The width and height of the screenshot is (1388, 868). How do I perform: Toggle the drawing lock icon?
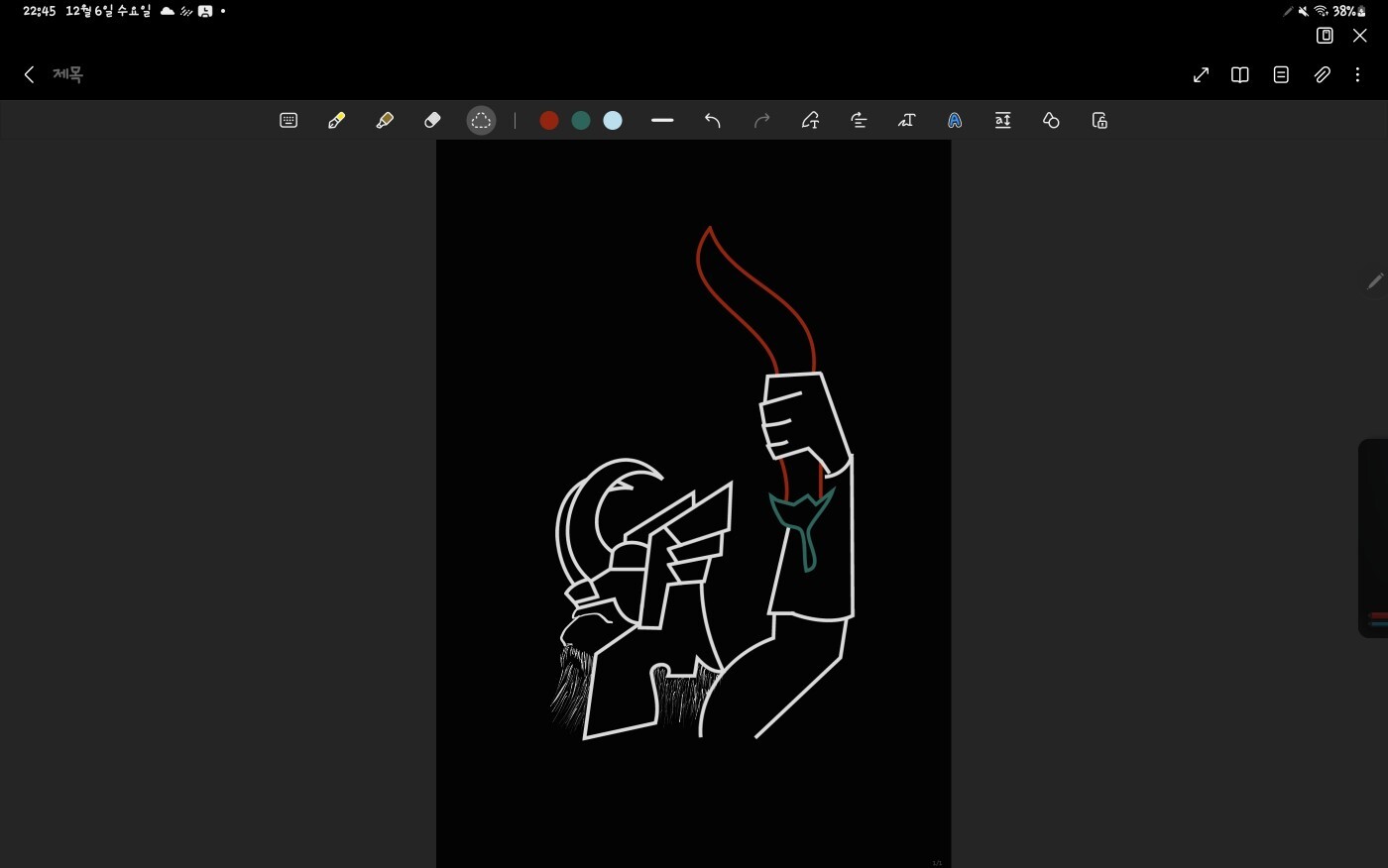tap(1099, 121)
